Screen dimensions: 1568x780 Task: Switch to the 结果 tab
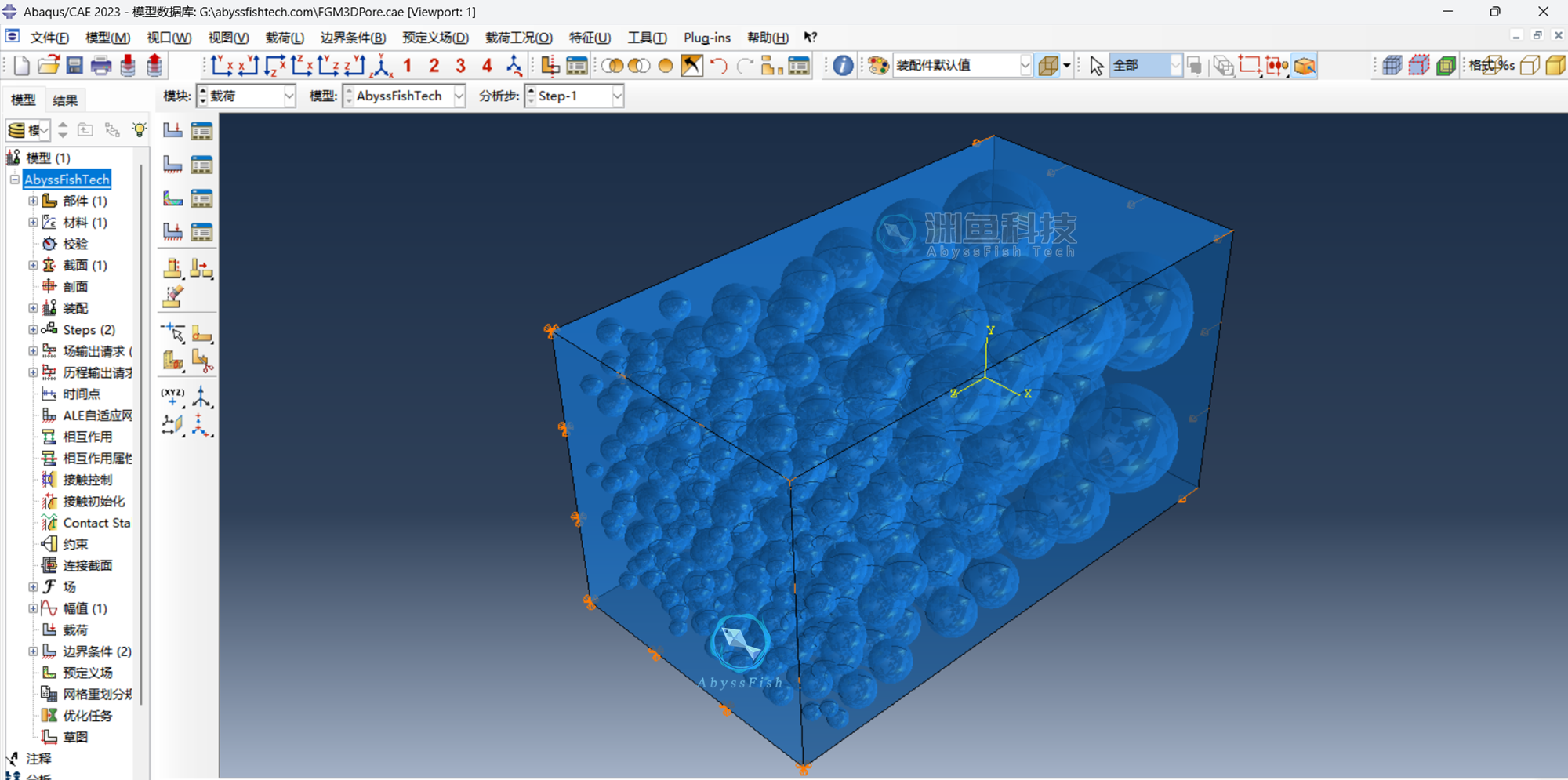(65, 100)
